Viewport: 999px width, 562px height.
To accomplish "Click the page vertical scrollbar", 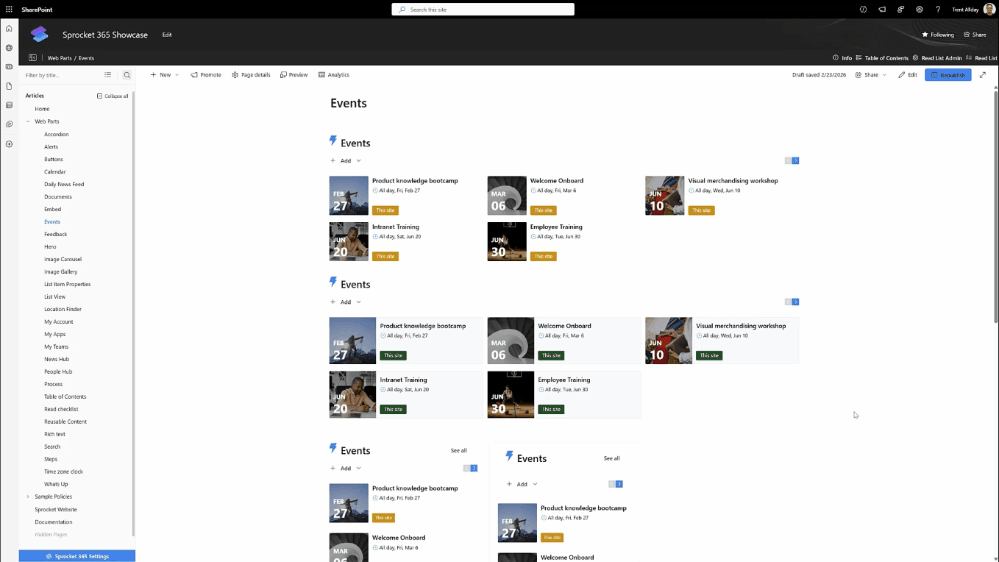I will (996, 207).
